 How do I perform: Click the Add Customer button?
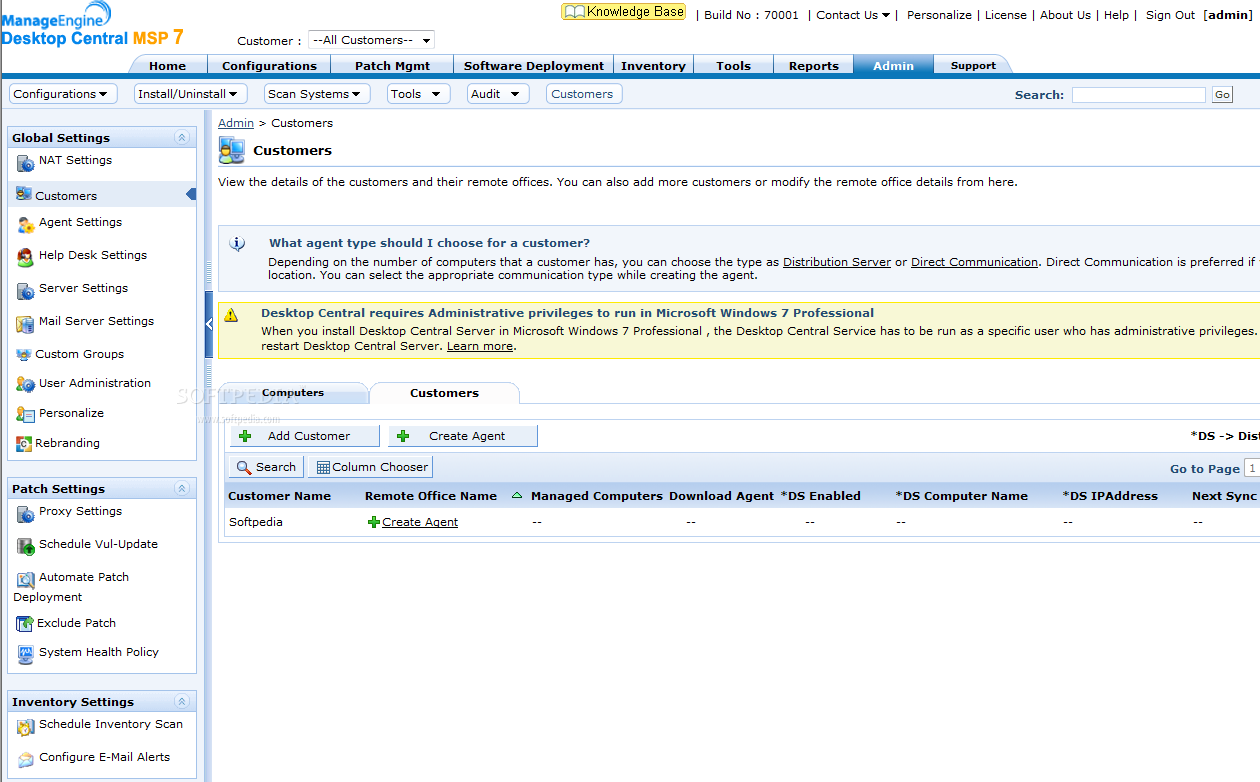coord(305,436)
